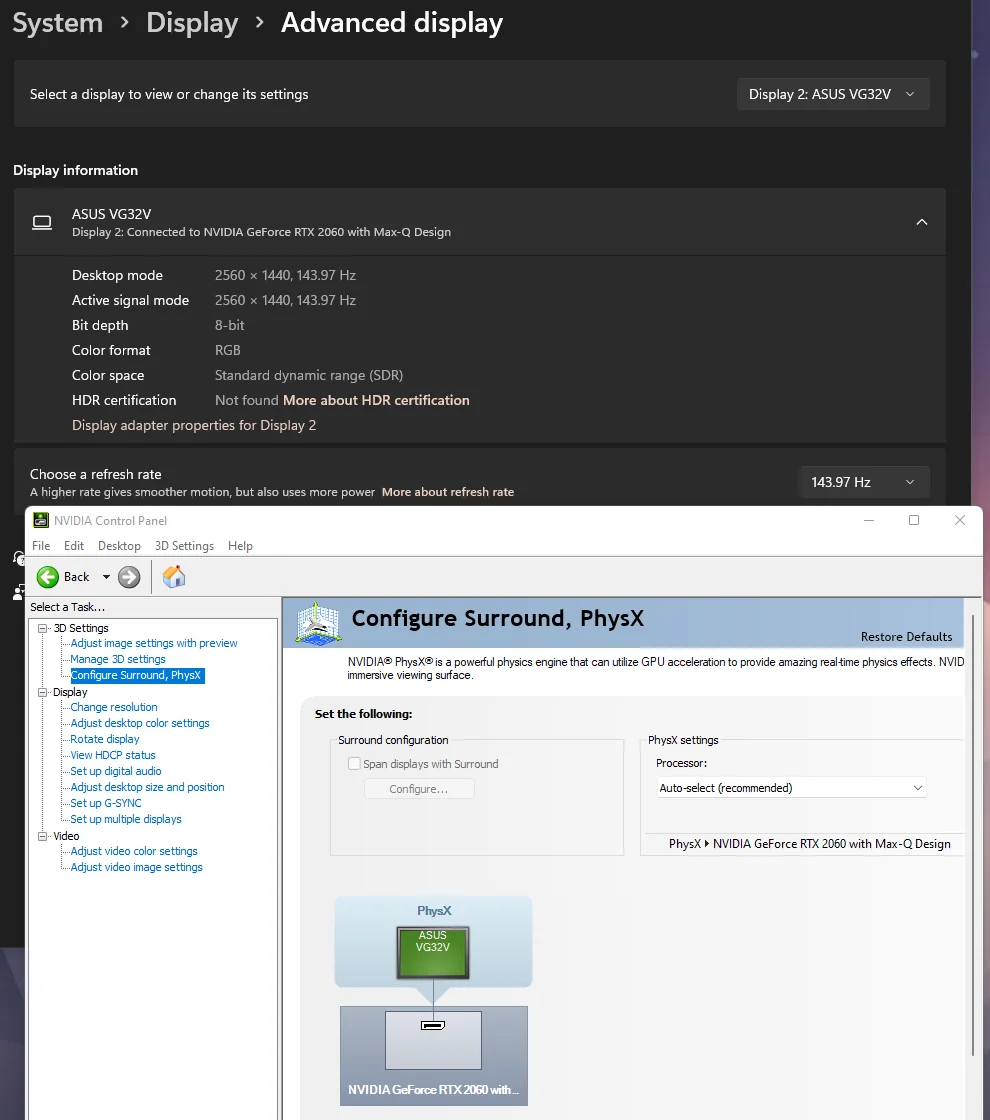Open the Help menu
The width and height of the screenshot is (990, 1120).
click(240, 546)
